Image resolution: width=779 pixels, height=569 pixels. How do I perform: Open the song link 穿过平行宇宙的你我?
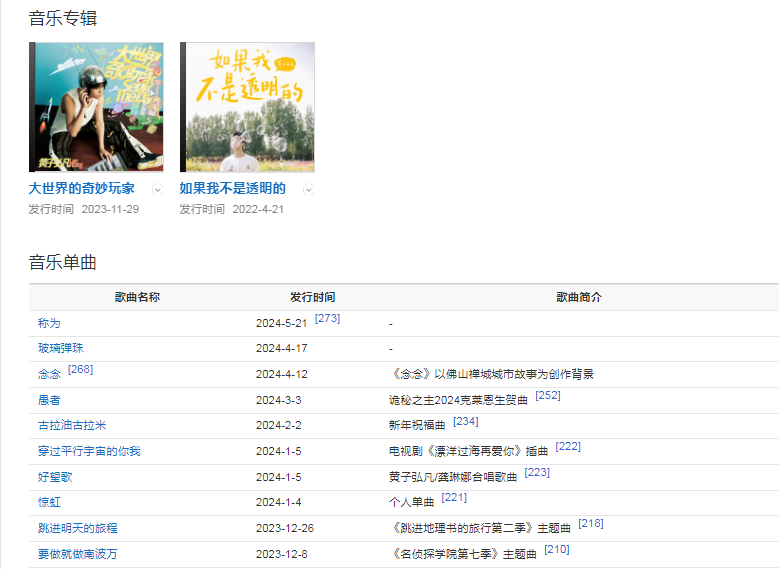89,451
